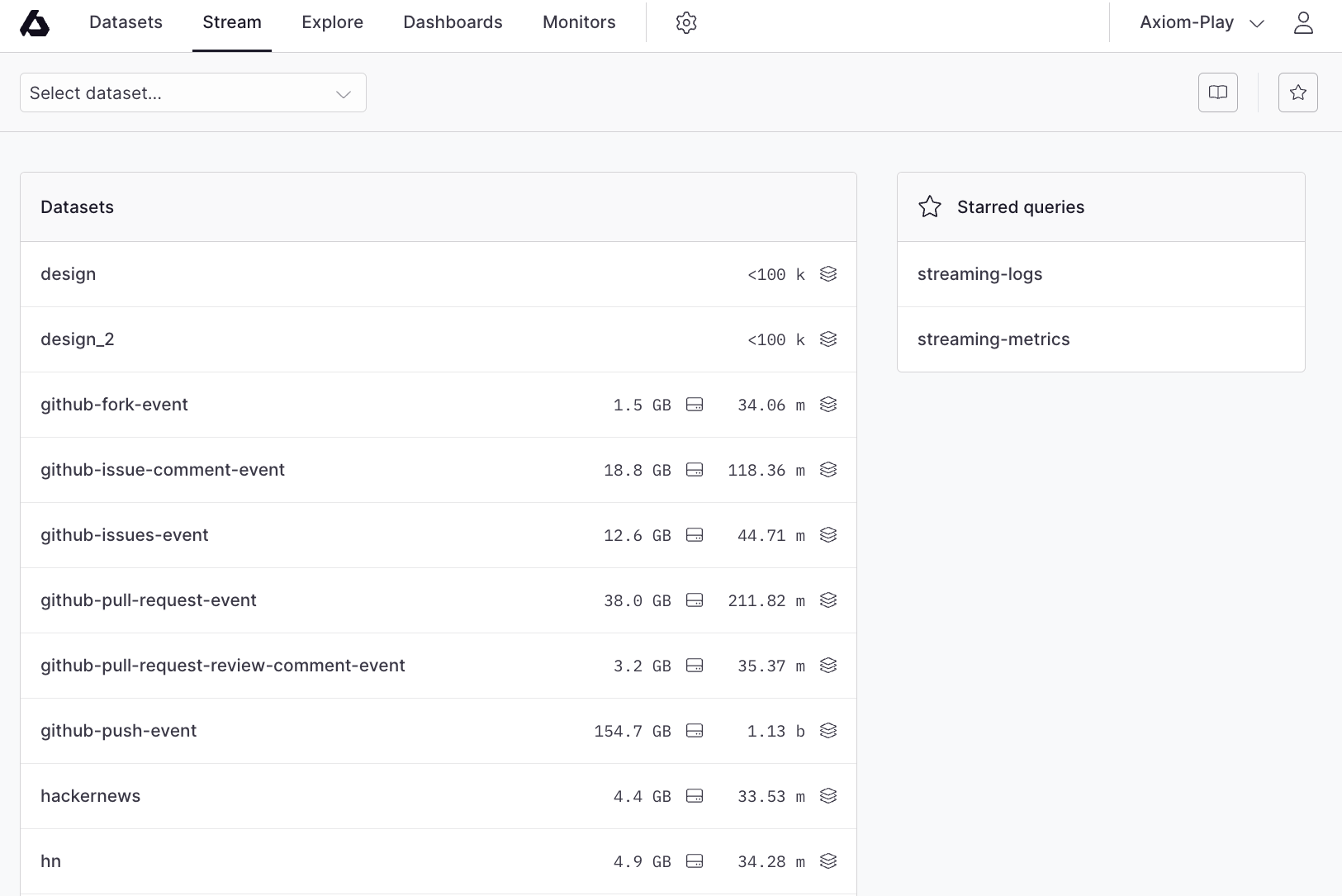
Task: Click the disk icon next to github-fork-event
Action: pyautogui.click(x=695, y=405)
